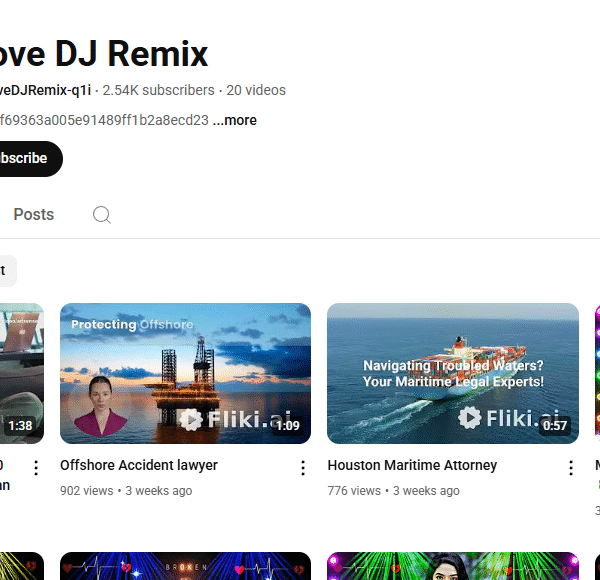Click the DJ Remix channel name heading

[104, 54]
